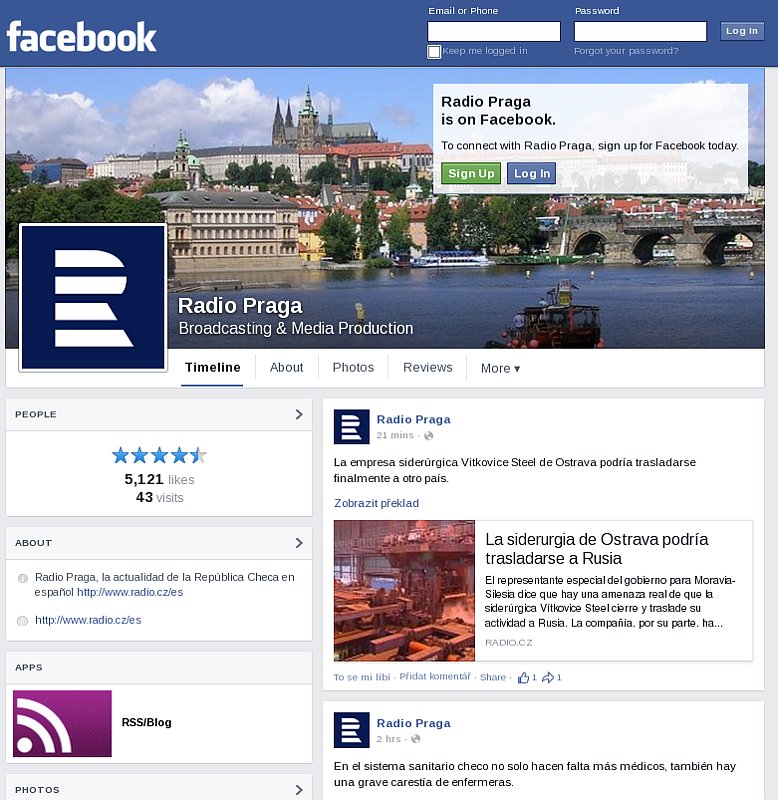Open the More dropdown tab
Viewport: 778px width, 800px height.
point(500,368)
